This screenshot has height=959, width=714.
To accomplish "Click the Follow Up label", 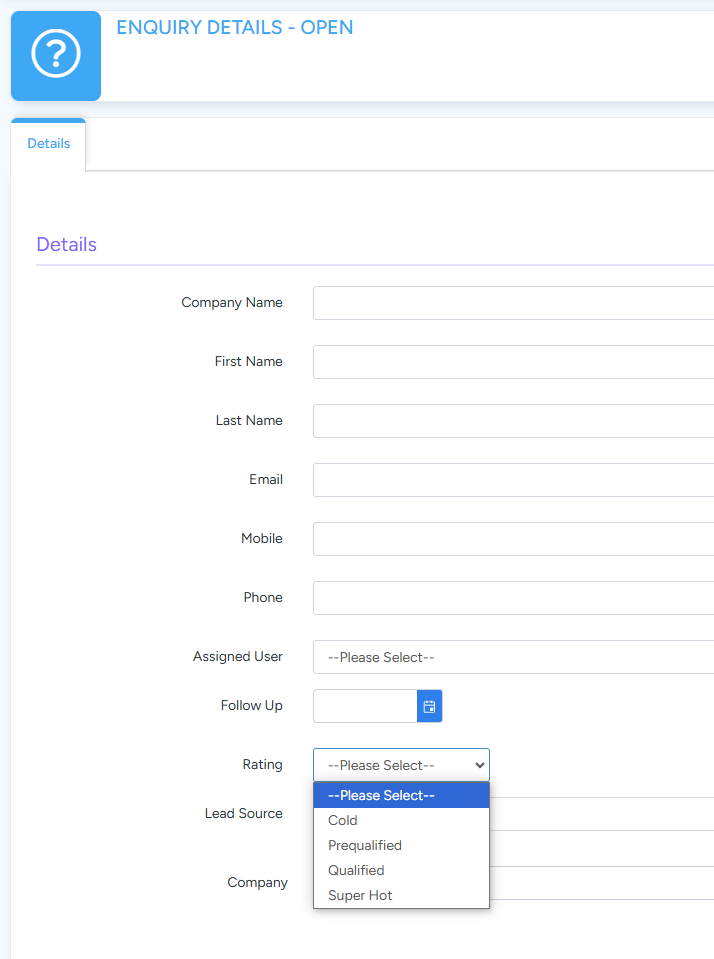I will click(251, 706).
